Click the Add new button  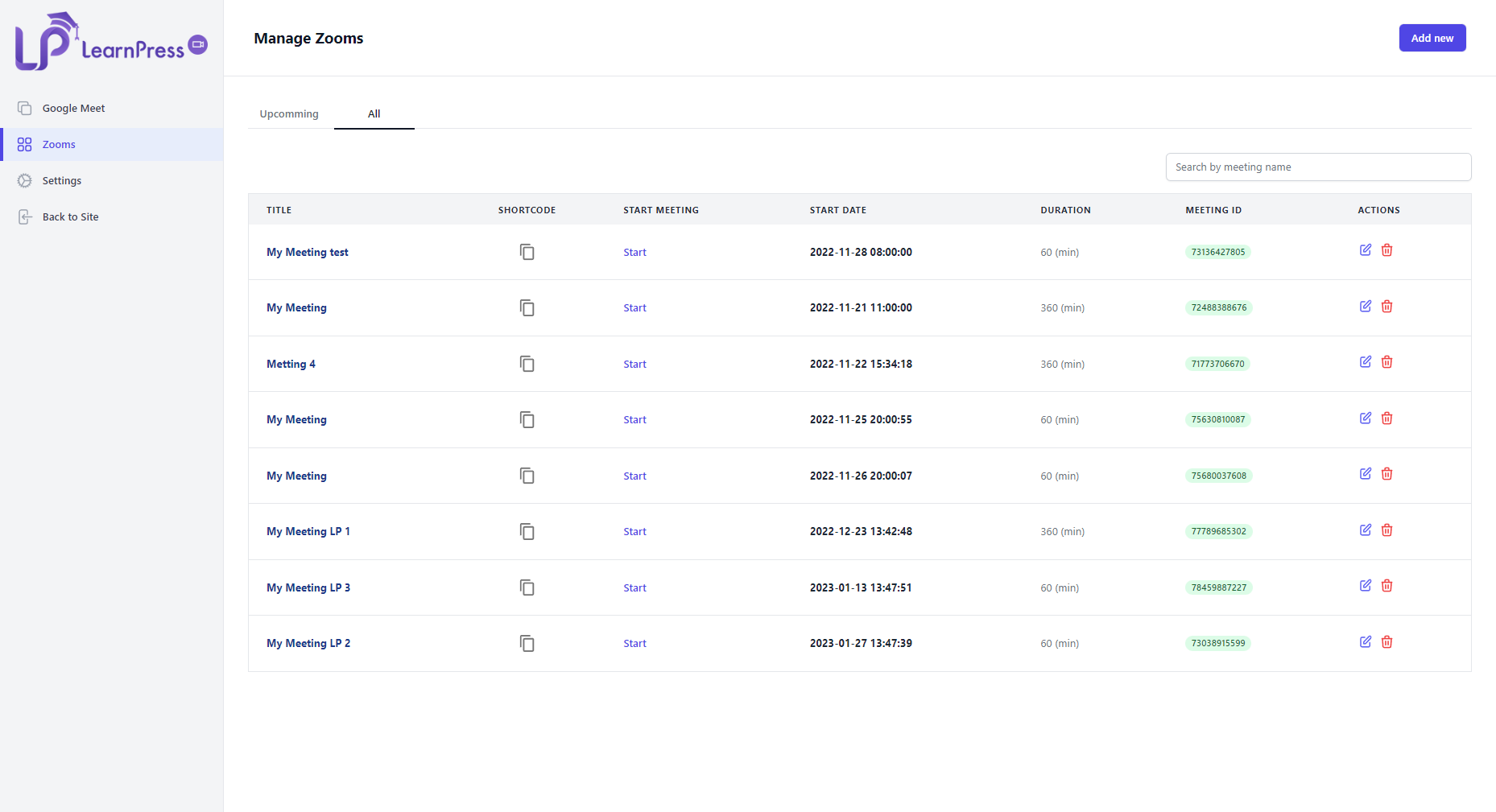[1432, 38]
